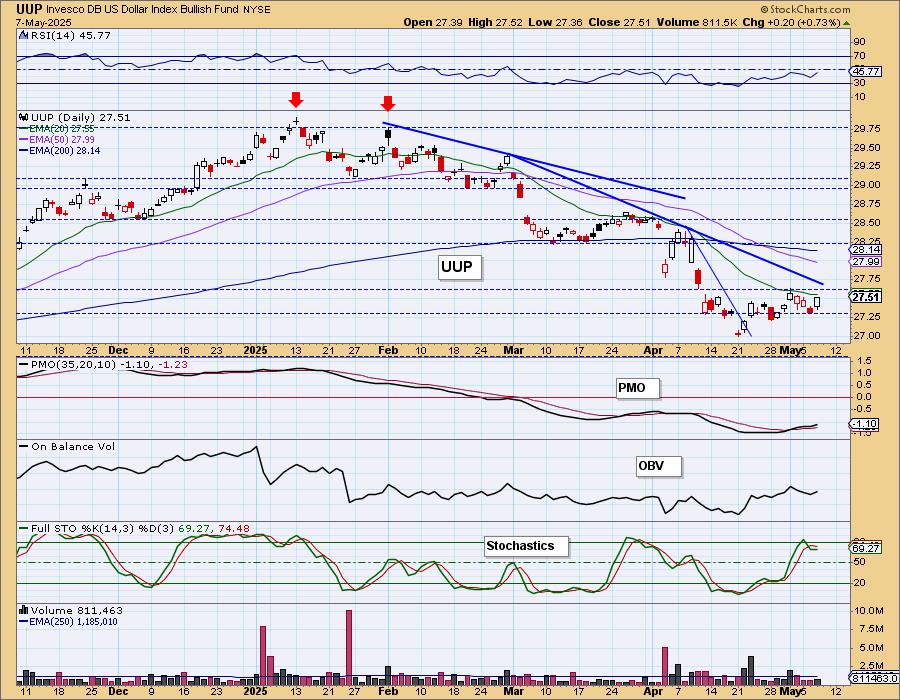Click the 7-May-2025 chart date

pos(44,22)
